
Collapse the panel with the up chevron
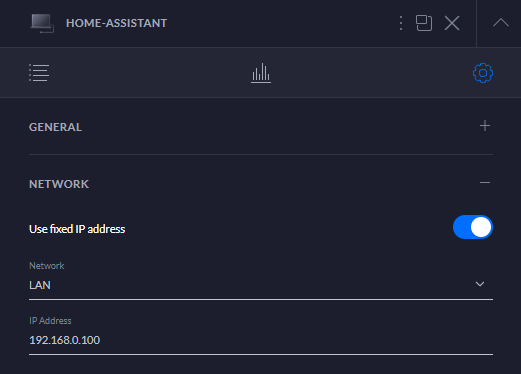coord(501,23)
